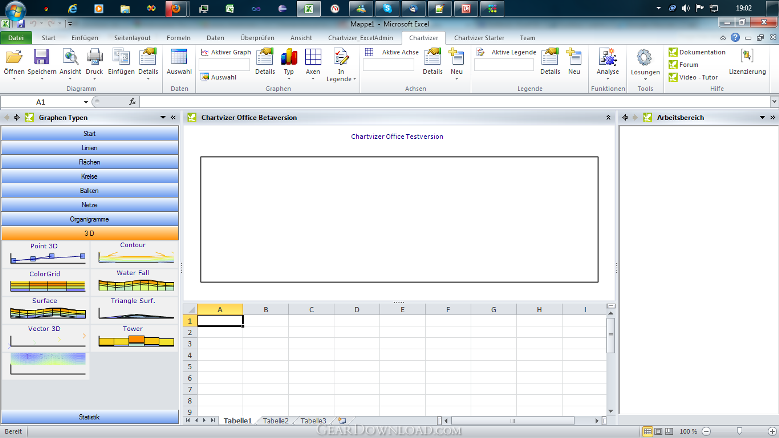Open the Team ribbon tab
This screenshot has height=438, width=779.
point(528,38)
